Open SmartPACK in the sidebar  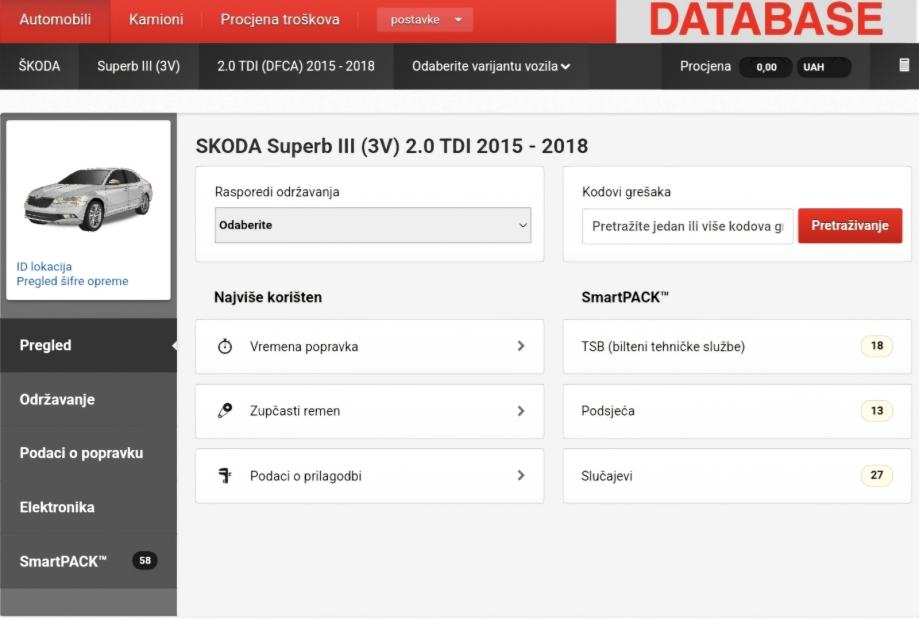(x=88, y=561)
